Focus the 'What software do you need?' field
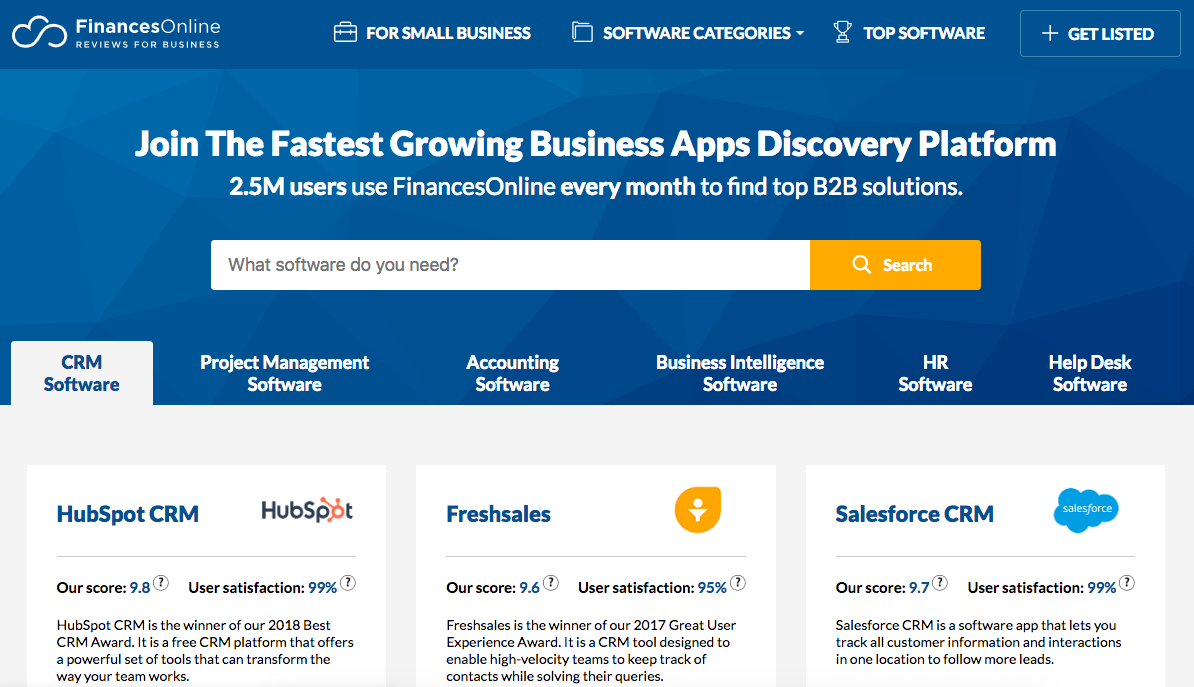Viewport: 1194px width, 687px height. pyautogui.click(x=510, y=265)
